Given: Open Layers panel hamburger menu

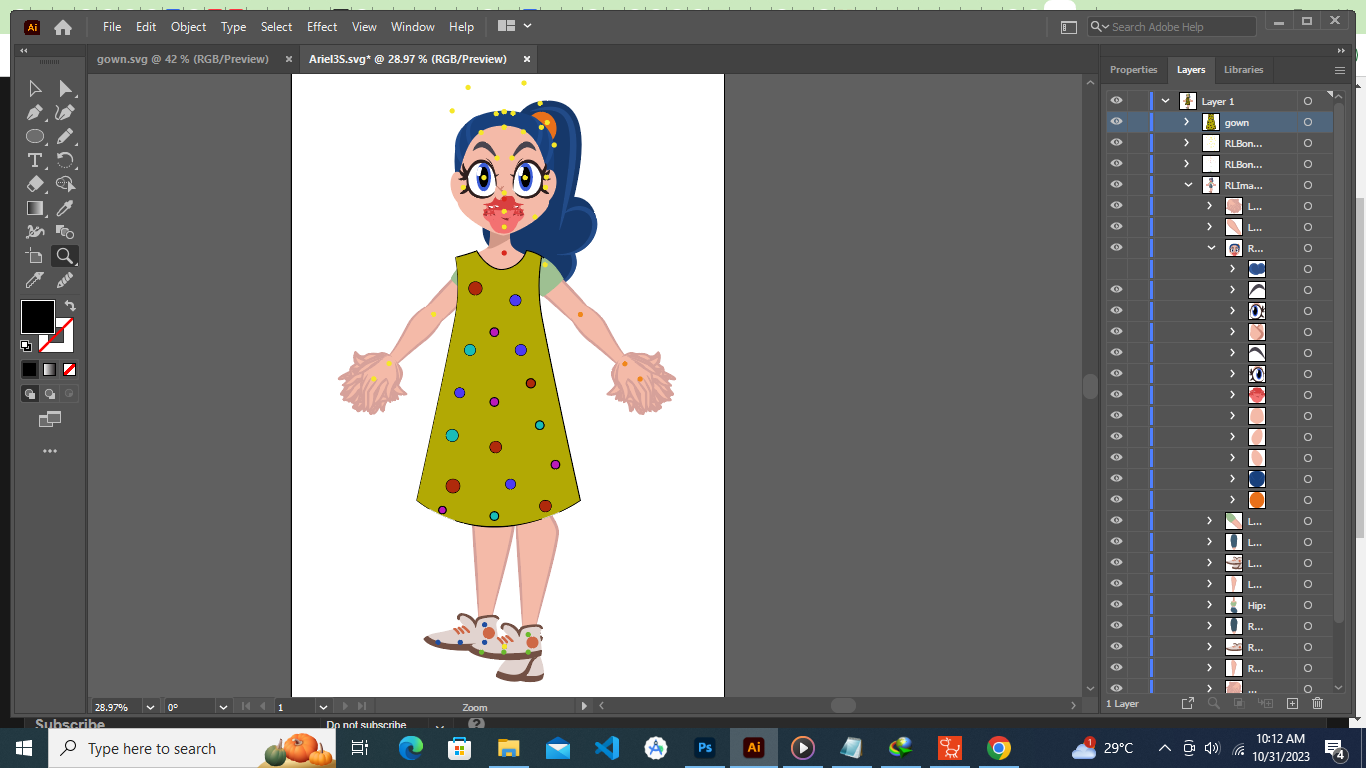Looking at the screenshot, I should (1340, 70).
